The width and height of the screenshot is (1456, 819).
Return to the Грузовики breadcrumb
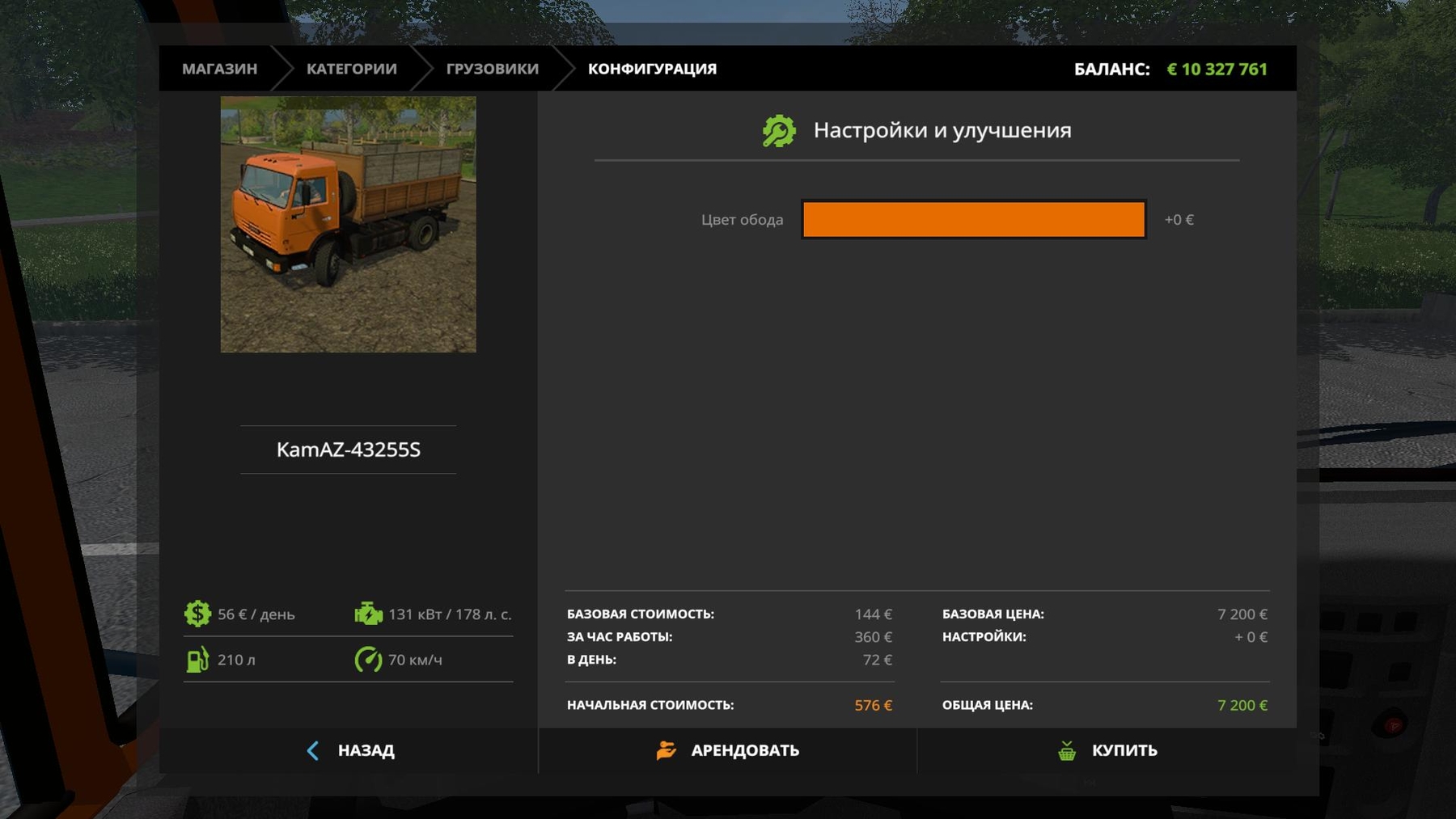coord(492,69)
